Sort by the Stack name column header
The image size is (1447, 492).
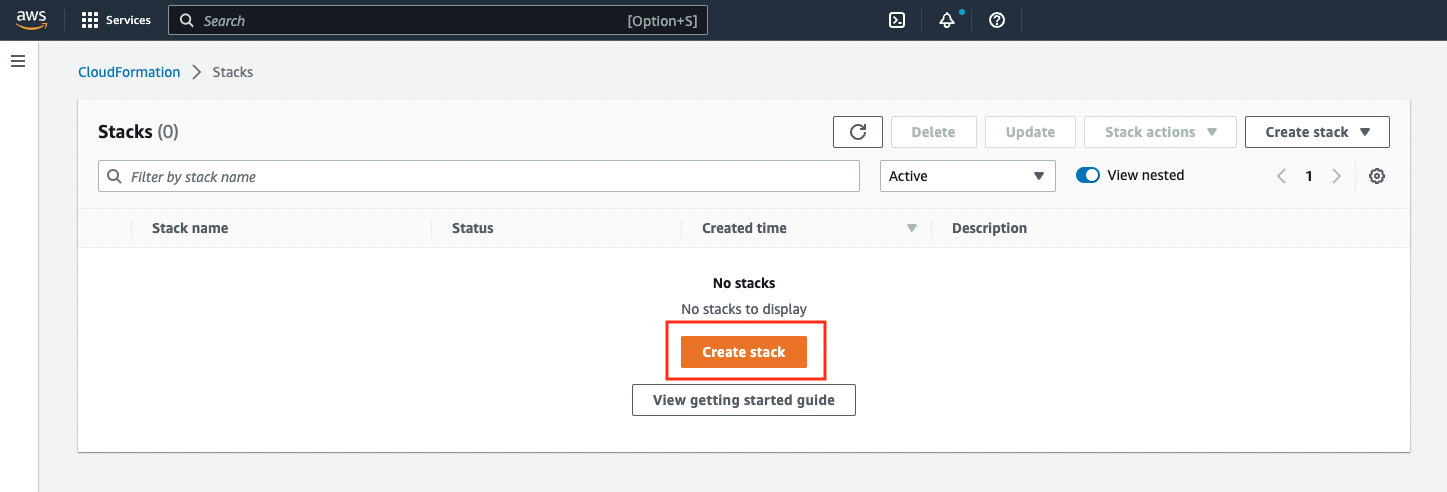coord(190,228)
